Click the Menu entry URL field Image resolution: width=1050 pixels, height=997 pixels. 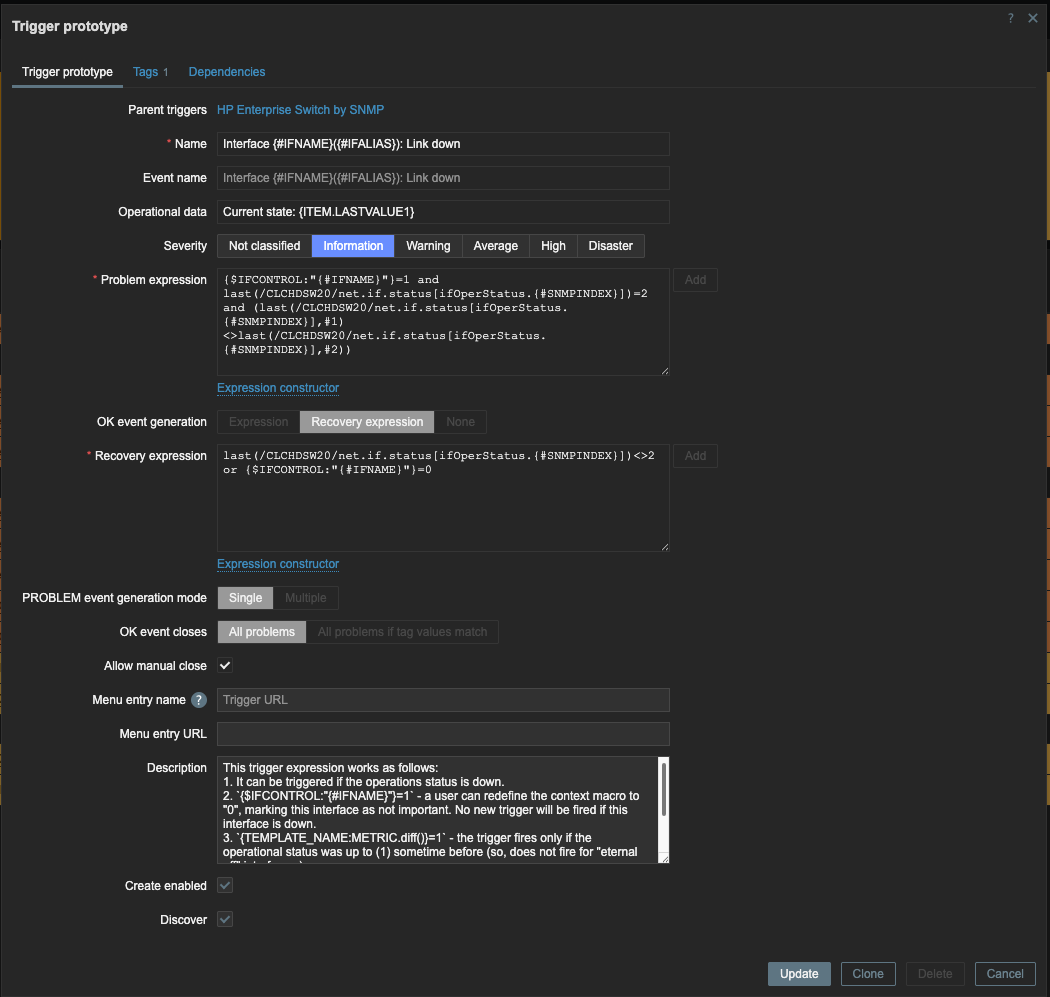point(443,734)
